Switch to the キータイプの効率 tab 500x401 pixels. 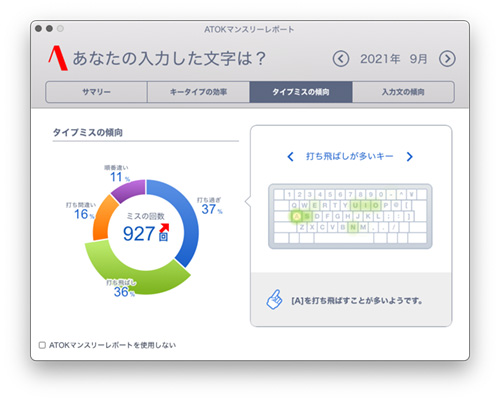[198, 92]
